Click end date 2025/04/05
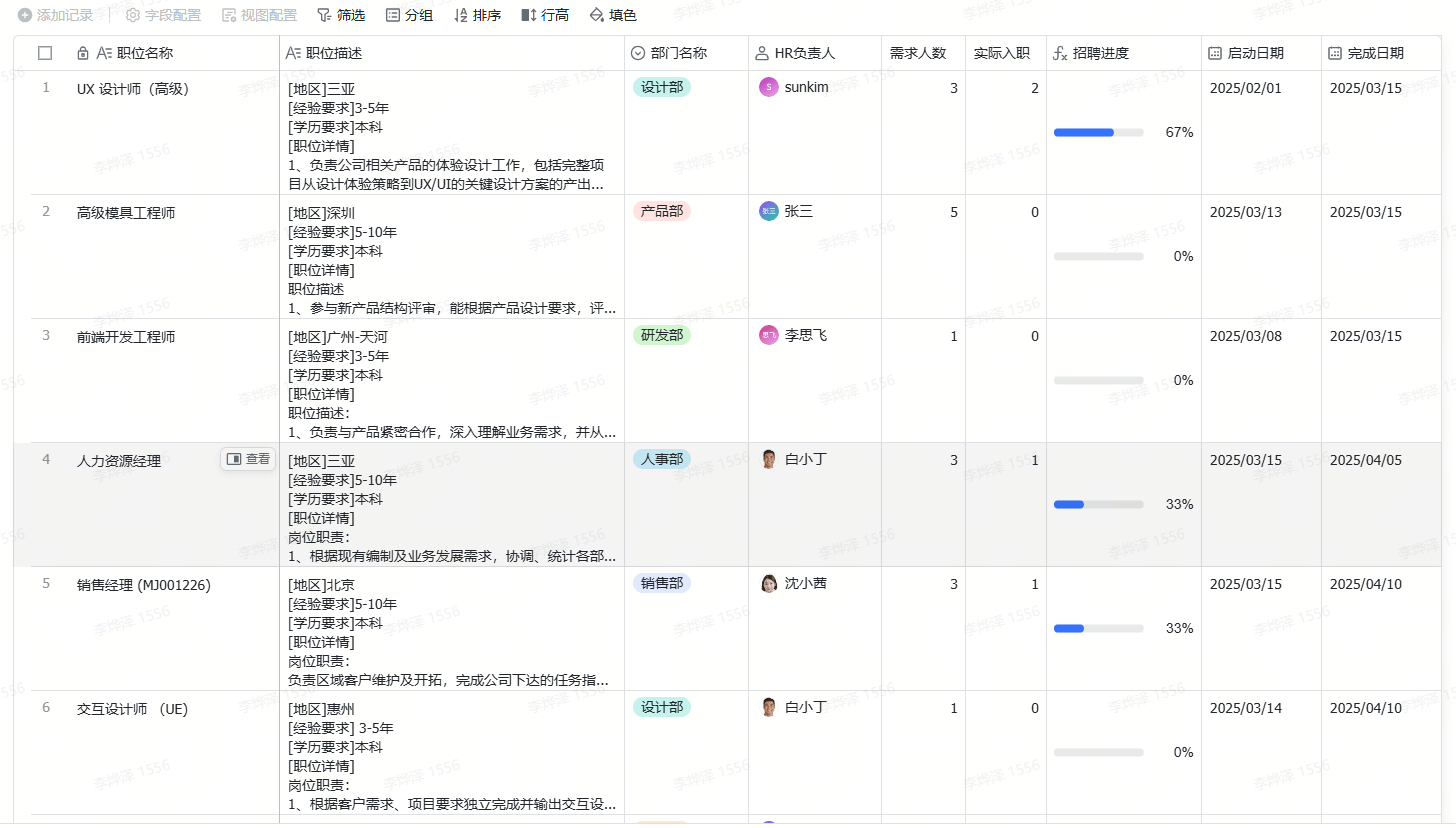 click(x=1365, y=460)
